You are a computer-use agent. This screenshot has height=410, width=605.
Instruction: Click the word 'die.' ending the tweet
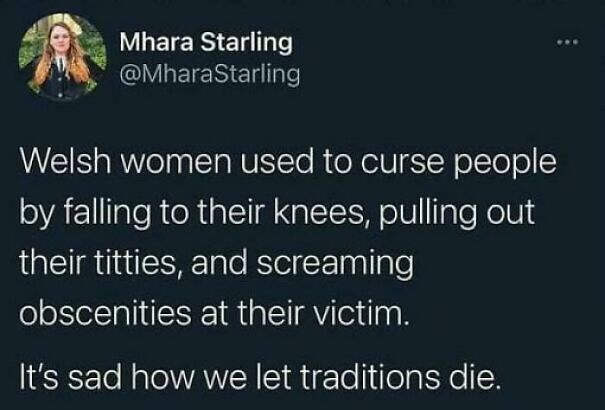tap(473, 376)
